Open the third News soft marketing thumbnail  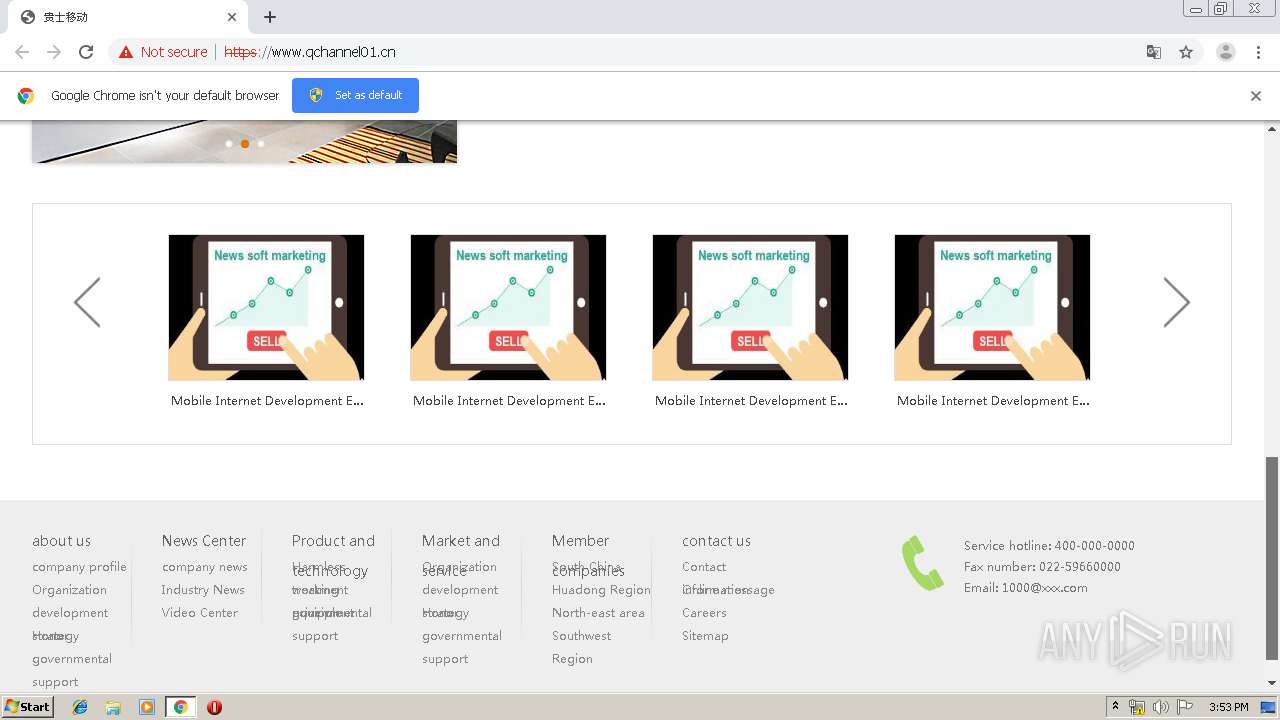(750, 308)
